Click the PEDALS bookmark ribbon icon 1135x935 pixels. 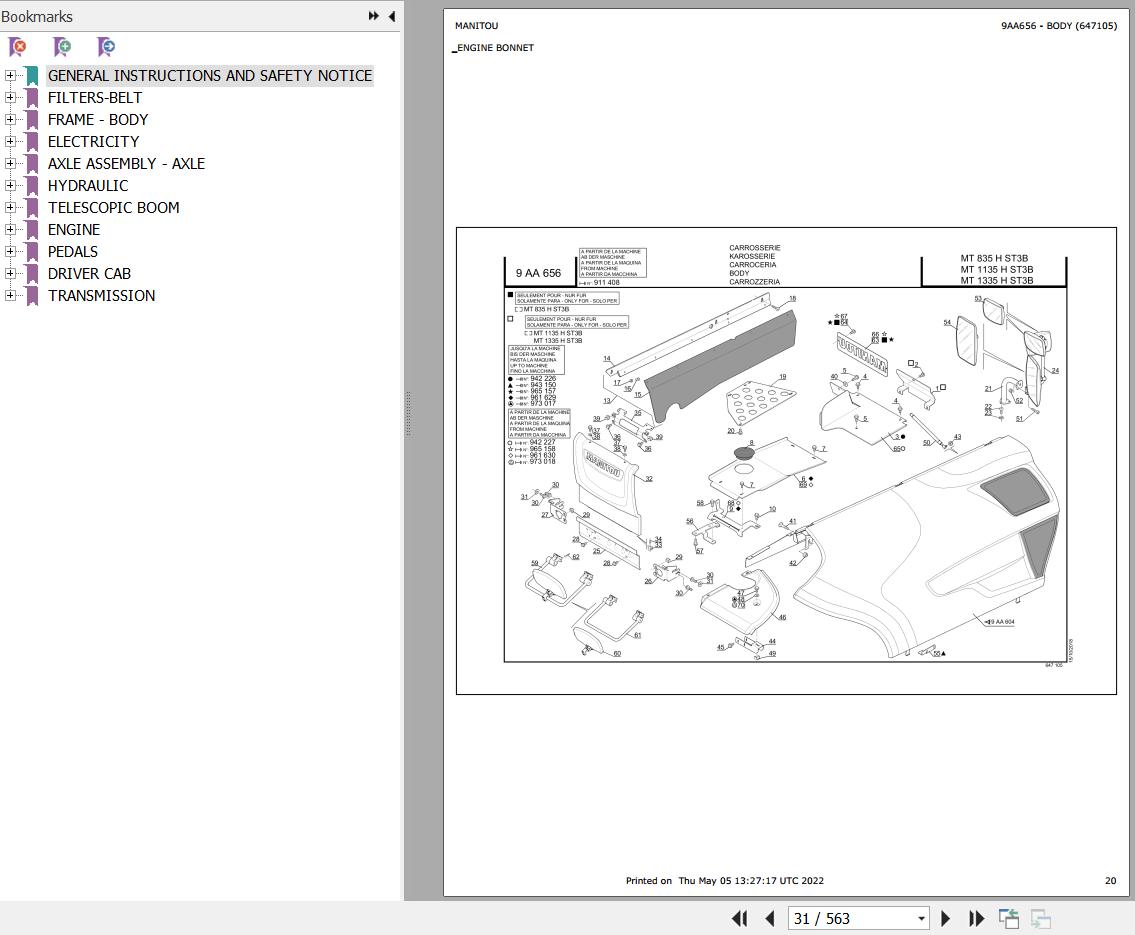pos(32,252)
